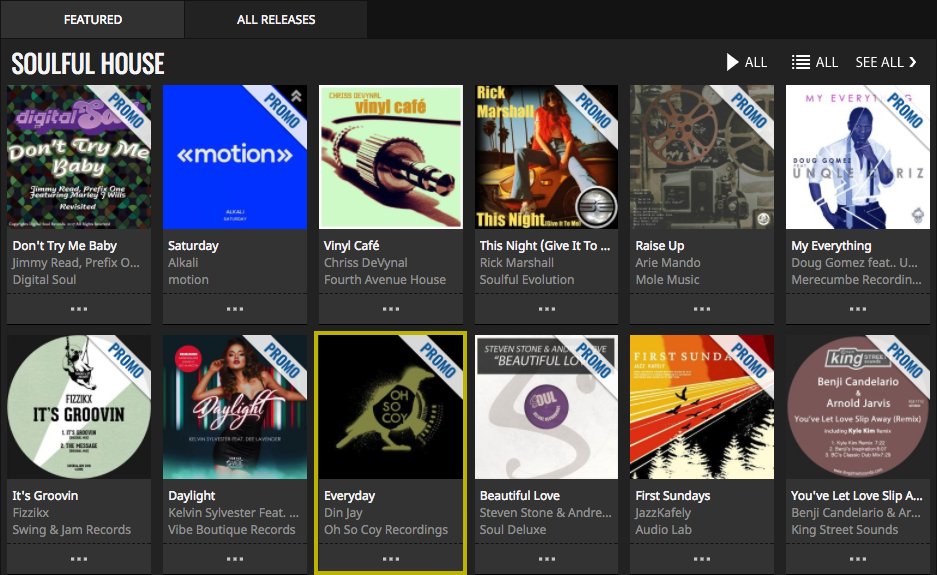Open Raise Up film reel cover
This screenshot has width=937, height=575.
702,157
